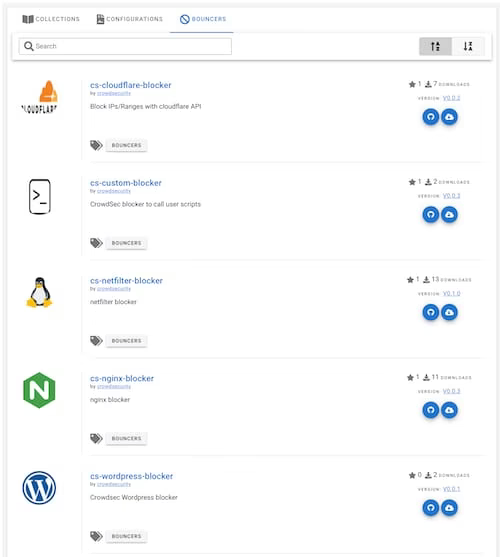The image size is (500, 557).
Task: Click the download count icon for cs-nginx-blocker
Action: (426, 377)
